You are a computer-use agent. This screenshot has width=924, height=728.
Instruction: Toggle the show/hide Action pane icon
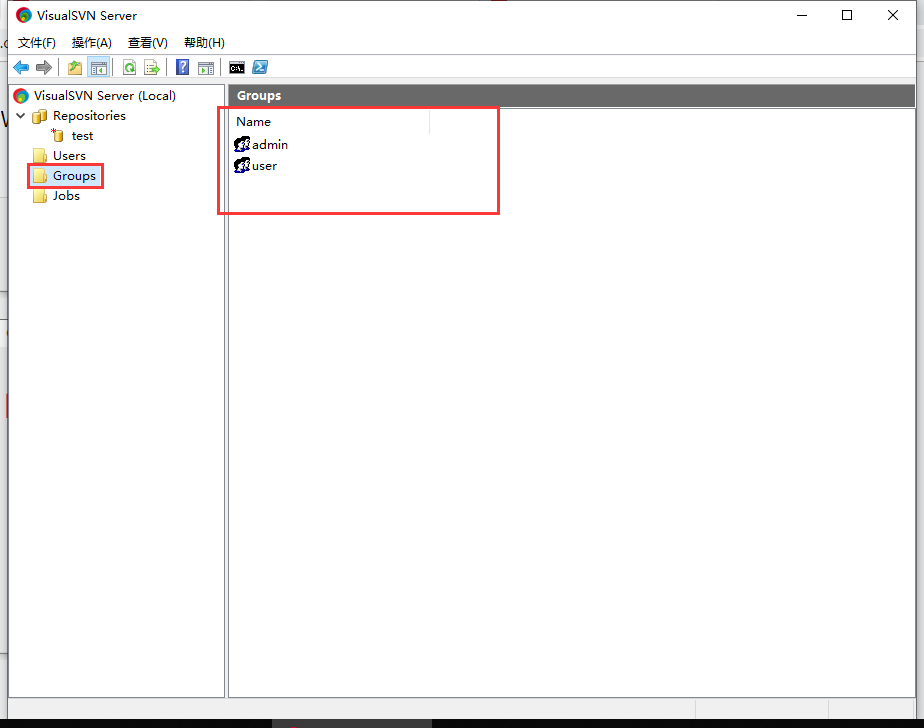206,68
